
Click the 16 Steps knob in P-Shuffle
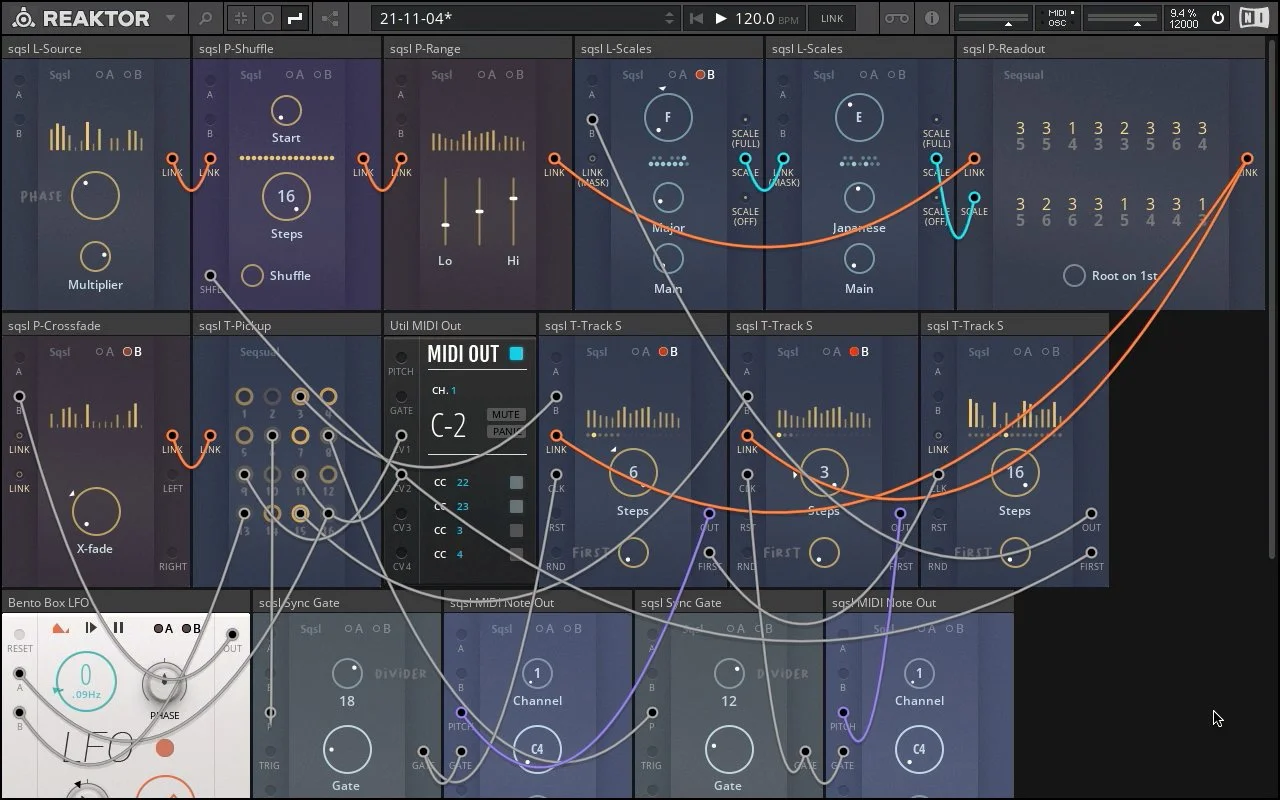click(x=286, y=196)
